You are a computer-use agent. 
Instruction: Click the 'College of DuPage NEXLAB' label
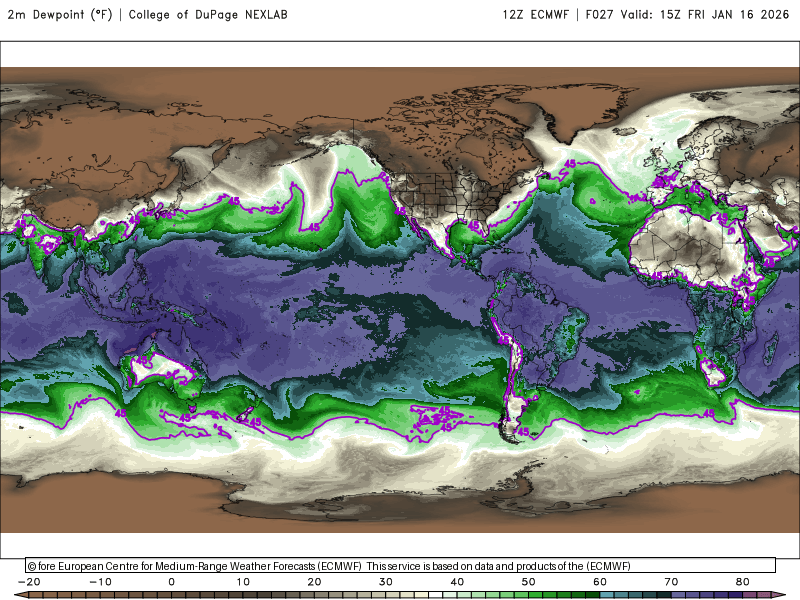[x=208, y=14]
